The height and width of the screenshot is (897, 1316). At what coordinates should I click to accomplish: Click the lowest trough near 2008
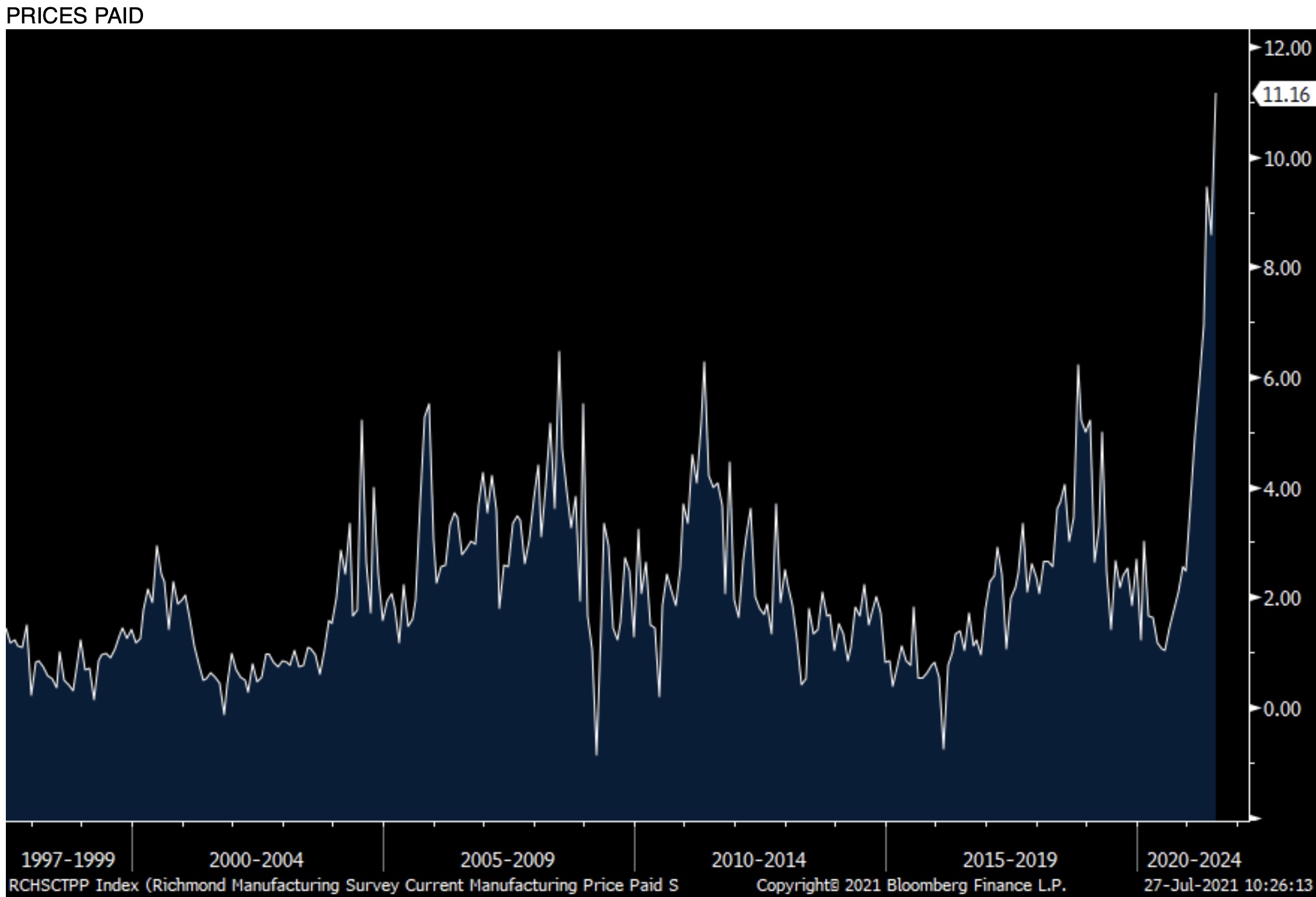pos(596,754)
